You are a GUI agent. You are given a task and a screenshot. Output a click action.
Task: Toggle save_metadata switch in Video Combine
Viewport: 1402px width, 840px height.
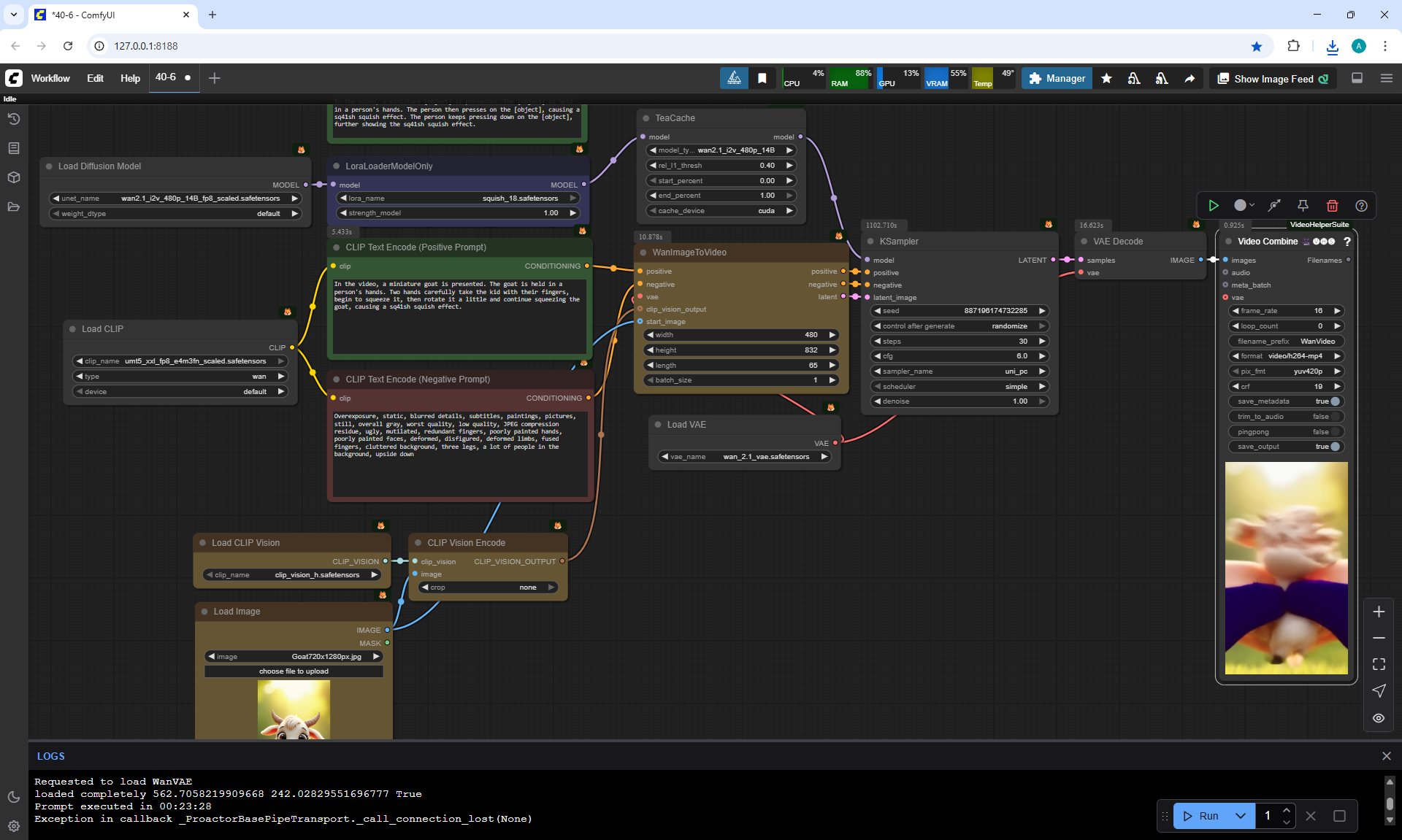click(1335, 401)
